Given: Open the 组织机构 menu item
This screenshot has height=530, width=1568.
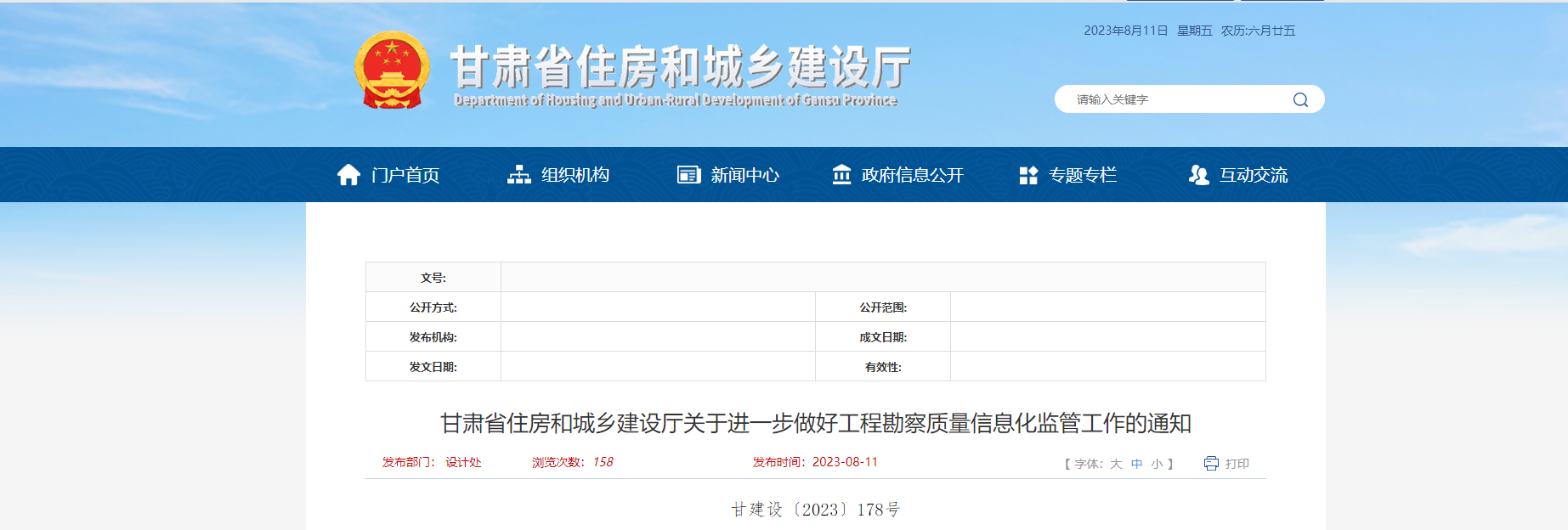Looking at the screenshot, I should (x=575, y=175).
